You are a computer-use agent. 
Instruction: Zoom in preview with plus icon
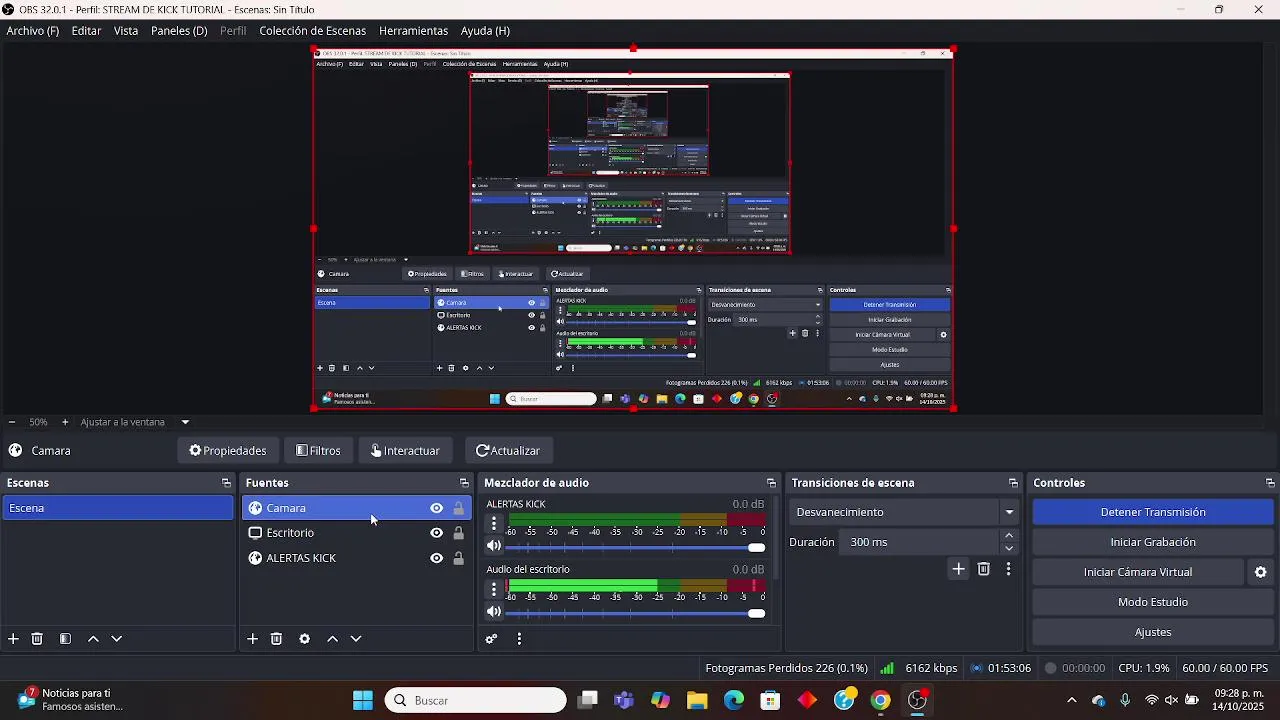[x=65, y=422]
